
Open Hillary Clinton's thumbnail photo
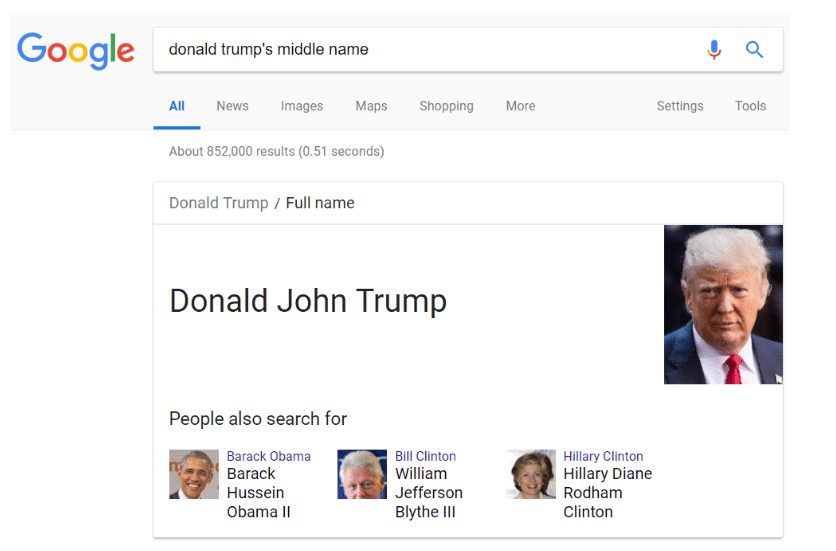coord(530,474)
